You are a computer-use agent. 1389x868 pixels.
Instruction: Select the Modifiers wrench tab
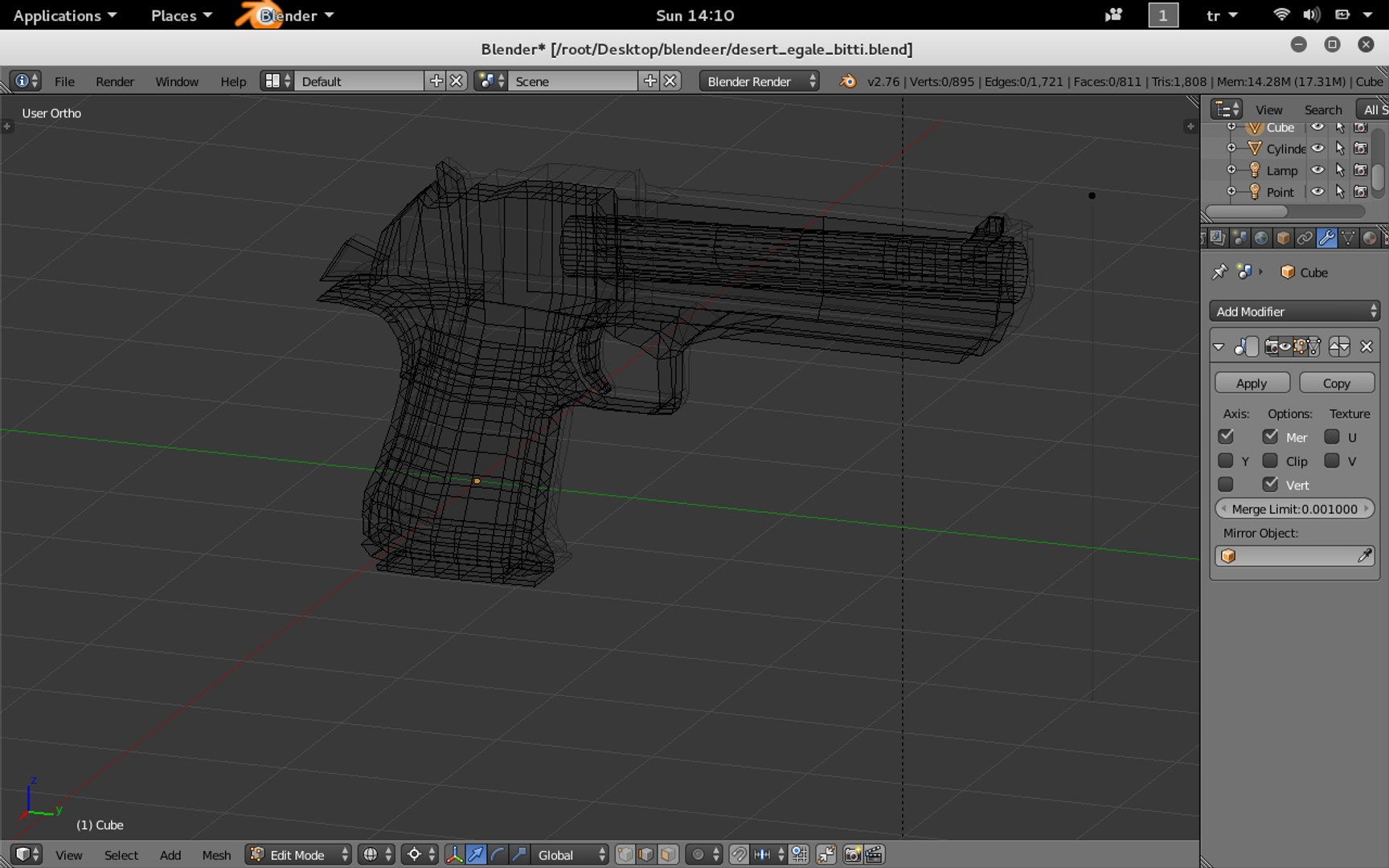tap(1326, 238)
